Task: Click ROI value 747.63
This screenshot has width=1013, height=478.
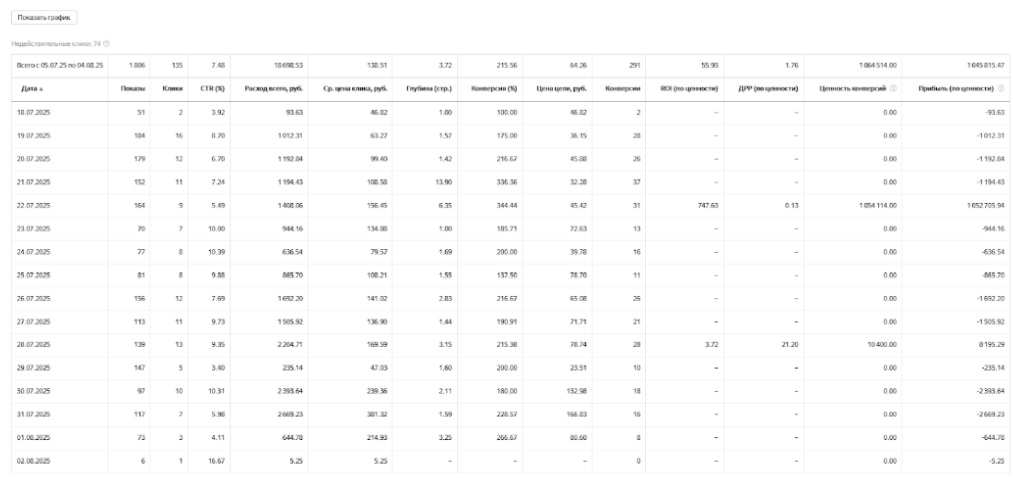Action: [707, 205]
